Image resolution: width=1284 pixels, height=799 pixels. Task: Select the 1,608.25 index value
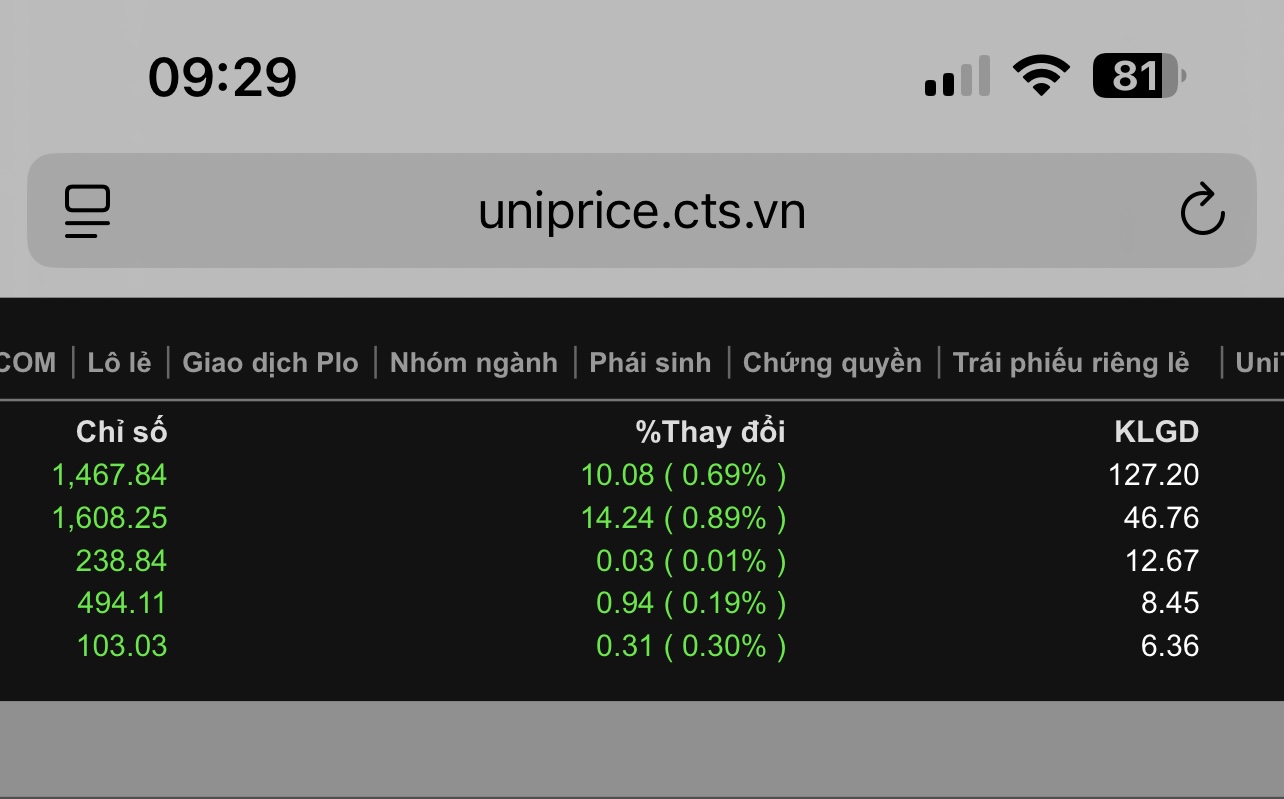[x=109, y=518]
